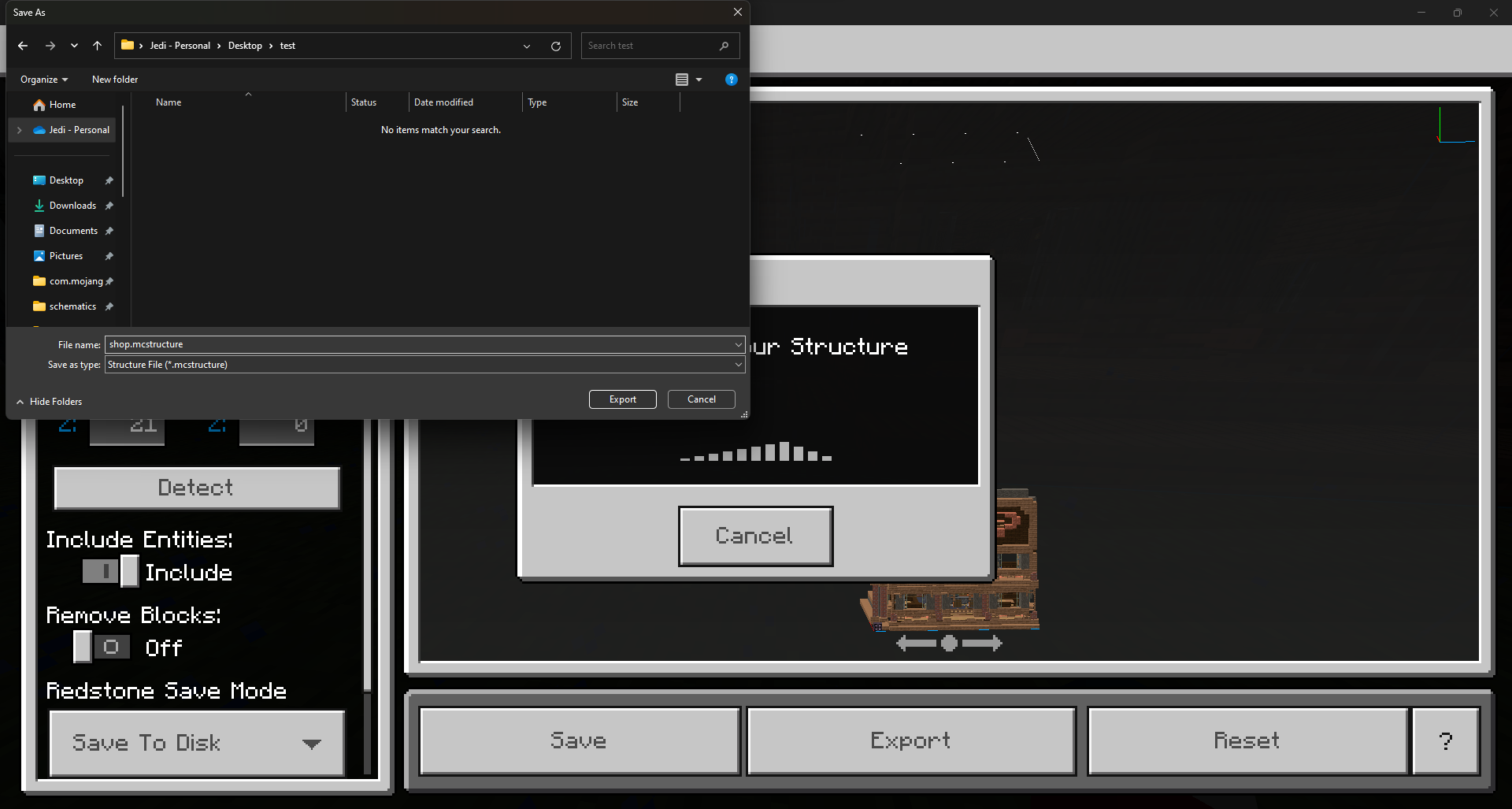This screenshot has width=1512, height=809.
Task: Rotate structure preview with left arrow
Action: [916, 644]
